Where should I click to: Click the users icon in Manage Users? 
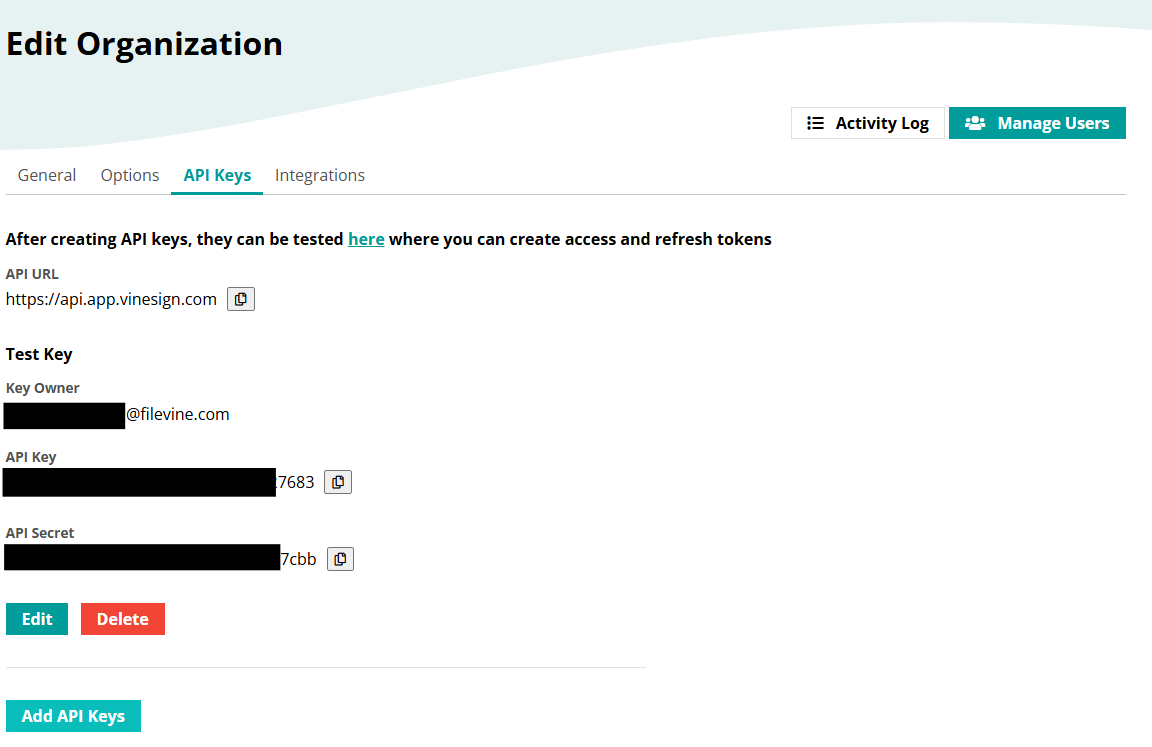[975, 123]
